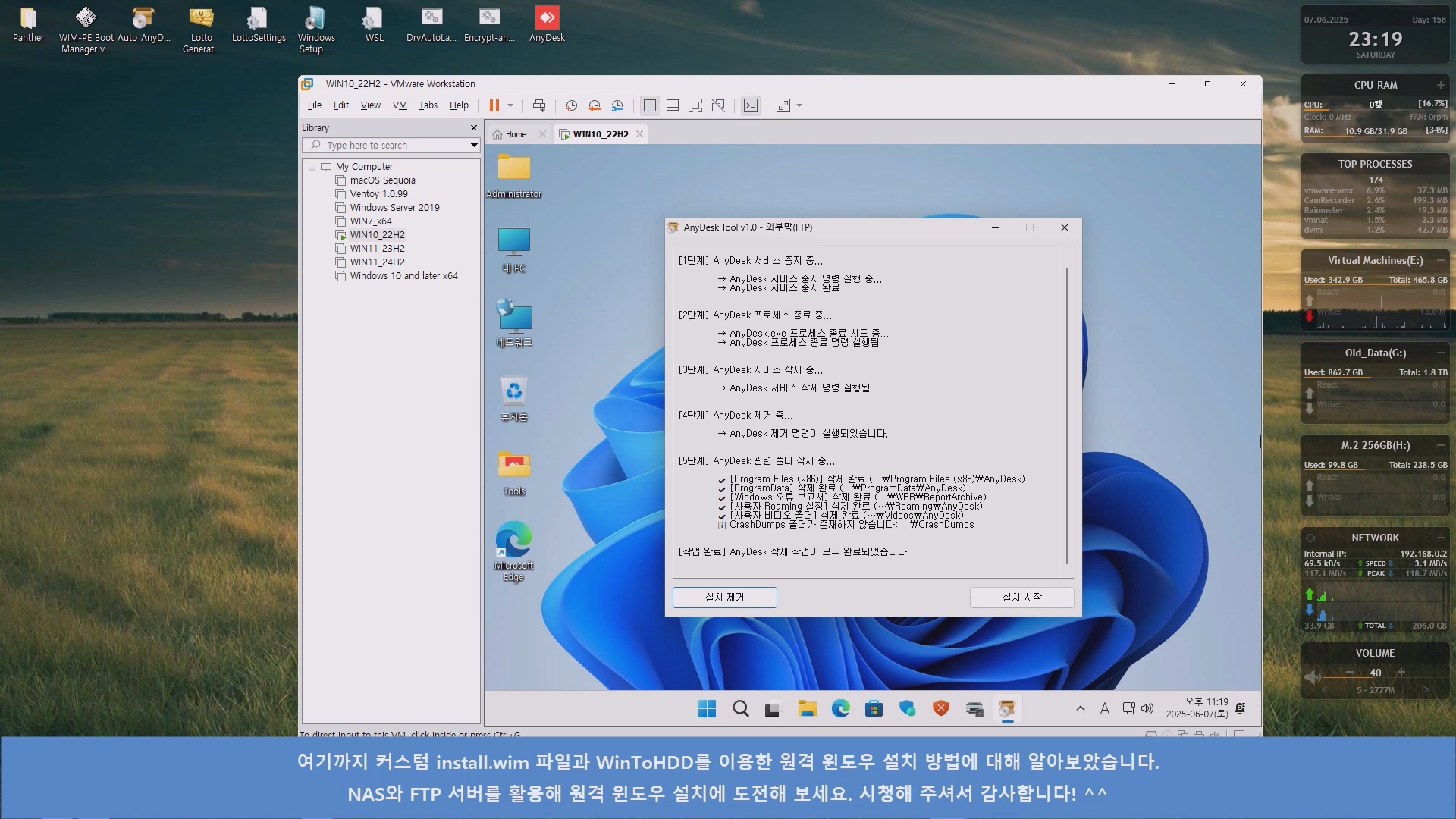Collapse the Old_Data(G:) widget

[1440, 353]
